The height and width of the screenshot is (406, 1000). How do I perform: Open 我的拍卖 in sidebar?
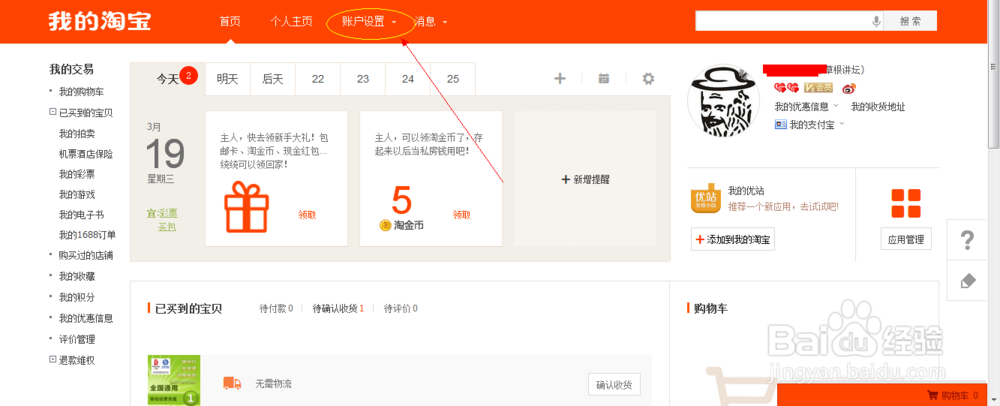77,133
